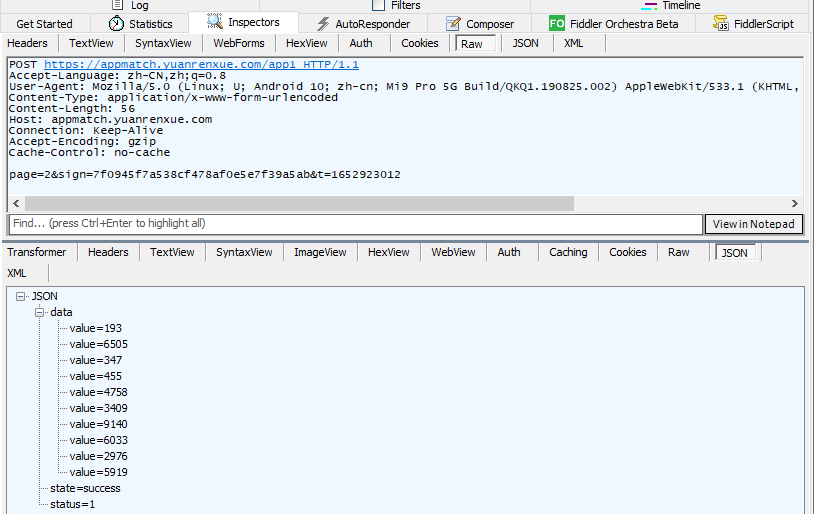Open the WebForms tab
Screen dimensions: 814x514
(x=239, y=43)
